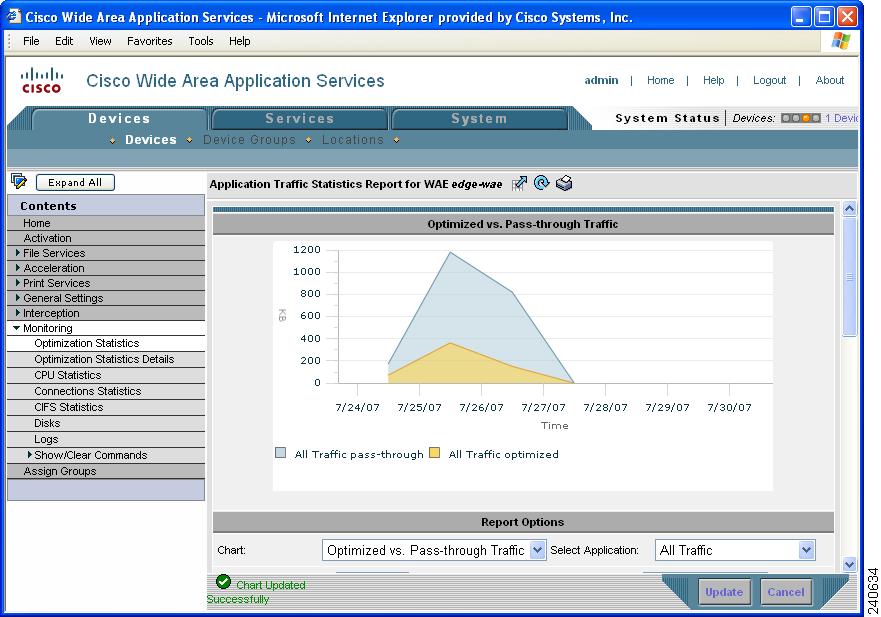The image size is (881, 617).
Task: Click the device status indicator boxes
Action: click(x=801, y=118)
